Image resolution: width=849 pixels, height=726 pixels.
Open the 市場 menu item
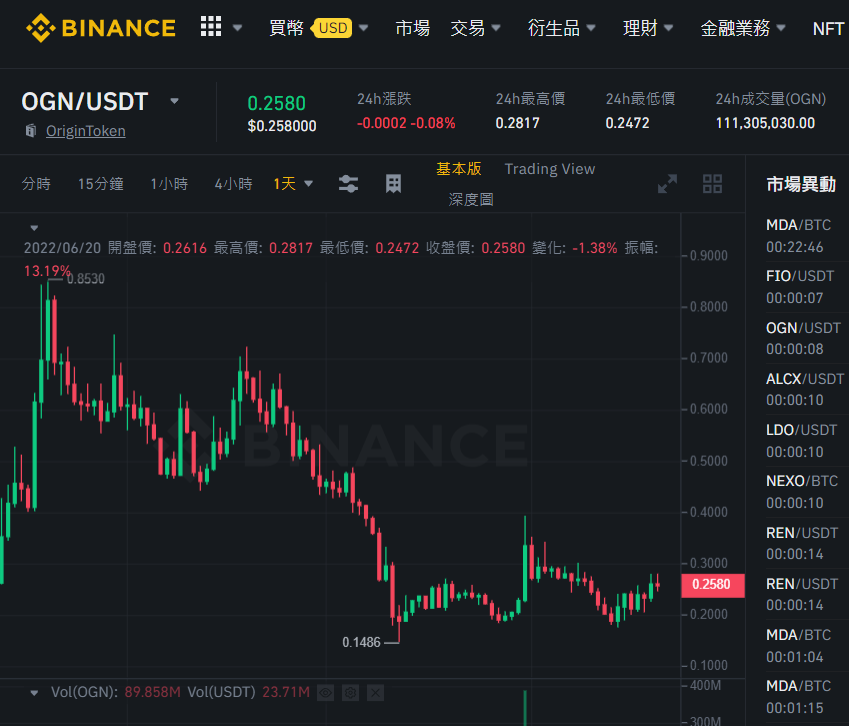(412, 28)
